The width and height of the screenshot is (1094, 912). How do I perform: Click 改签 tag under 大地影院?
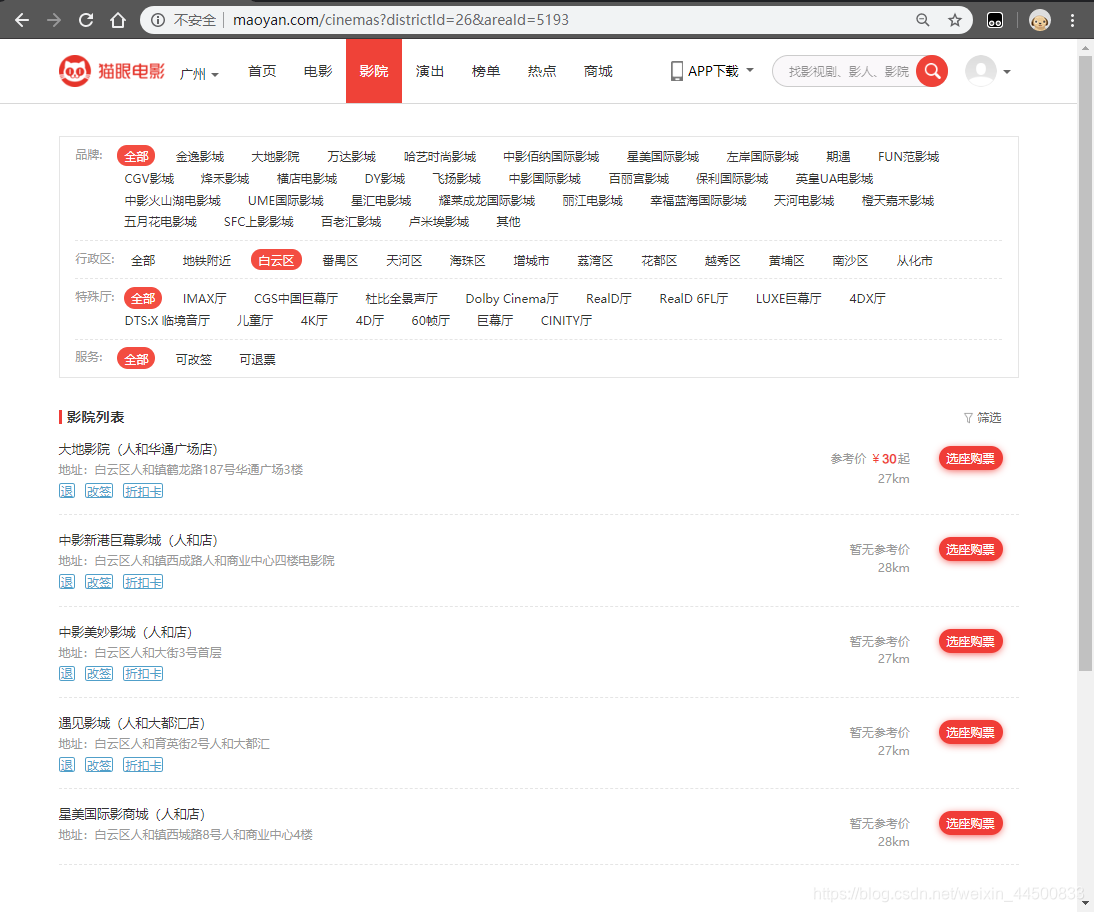coord(98,491)
